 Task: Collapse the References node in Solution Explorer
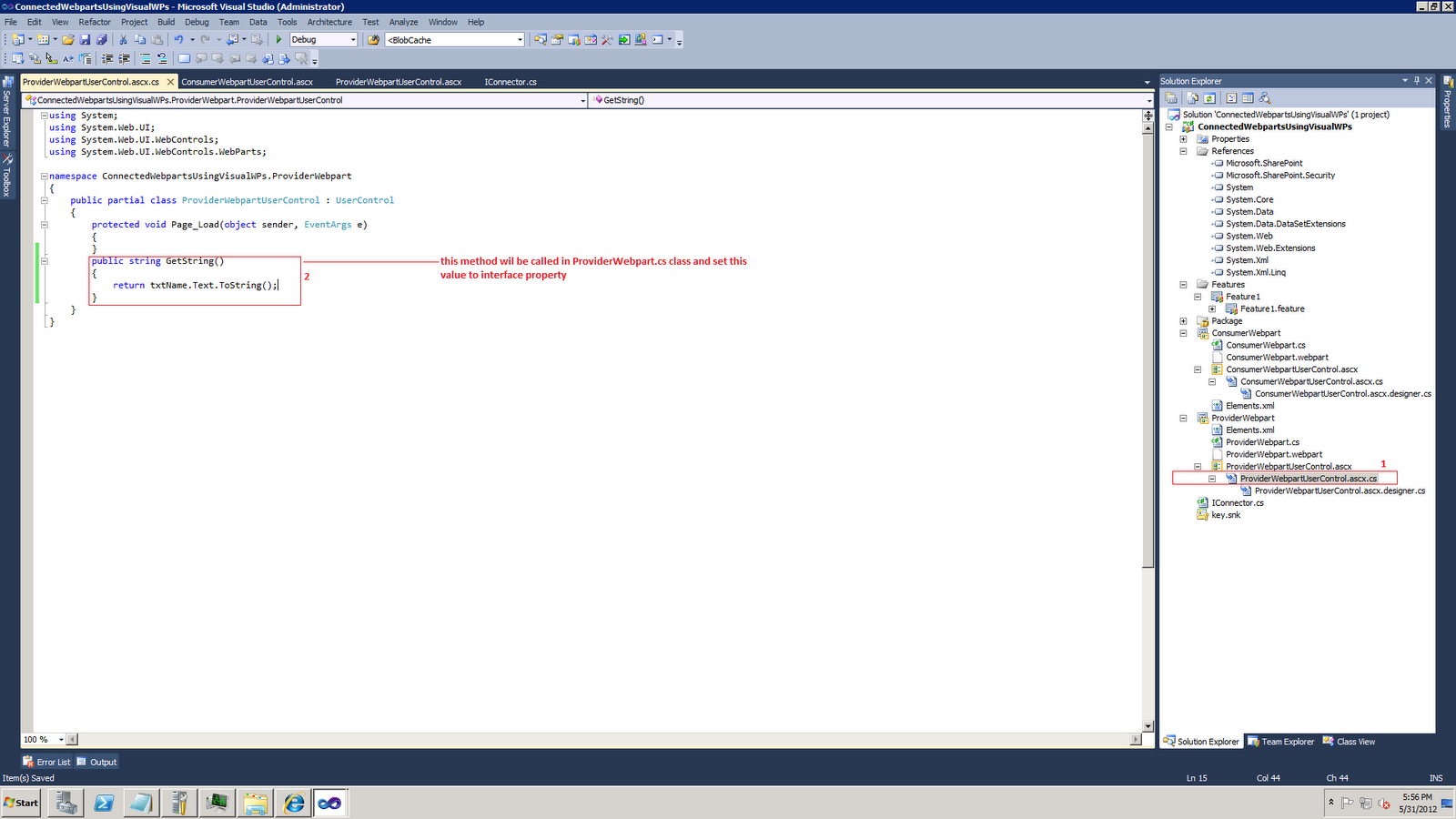(x=1183, y=151)
